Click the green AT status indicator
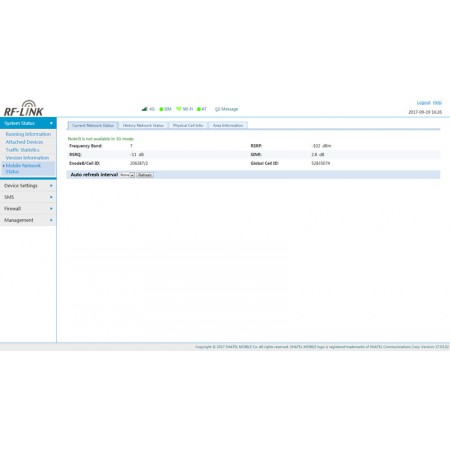Image resolution: width=450 pixels, height=450 pixels. (x=199, y=109)
